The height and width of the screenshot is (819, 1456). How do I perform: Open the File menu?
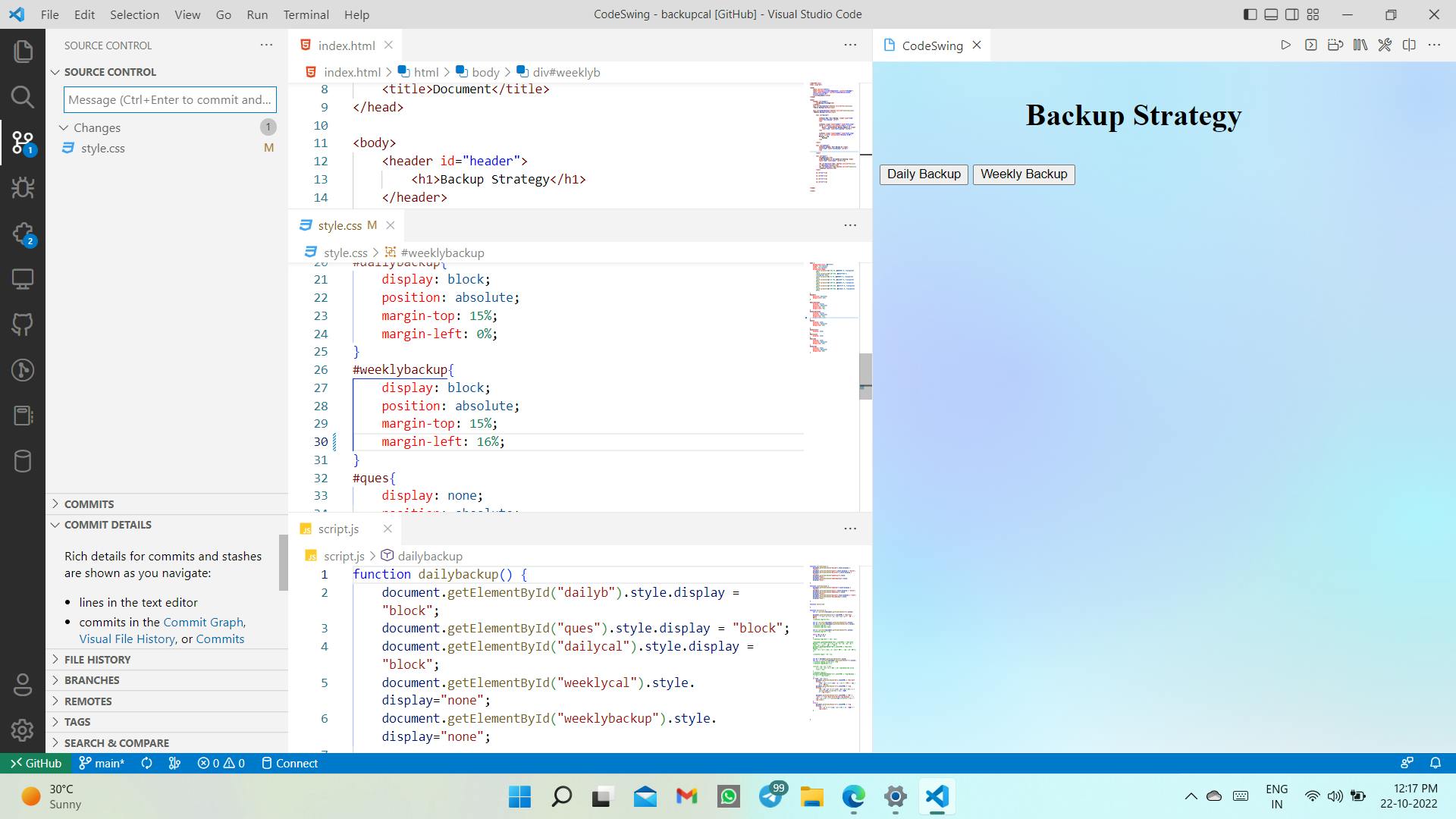click(49, 14)
